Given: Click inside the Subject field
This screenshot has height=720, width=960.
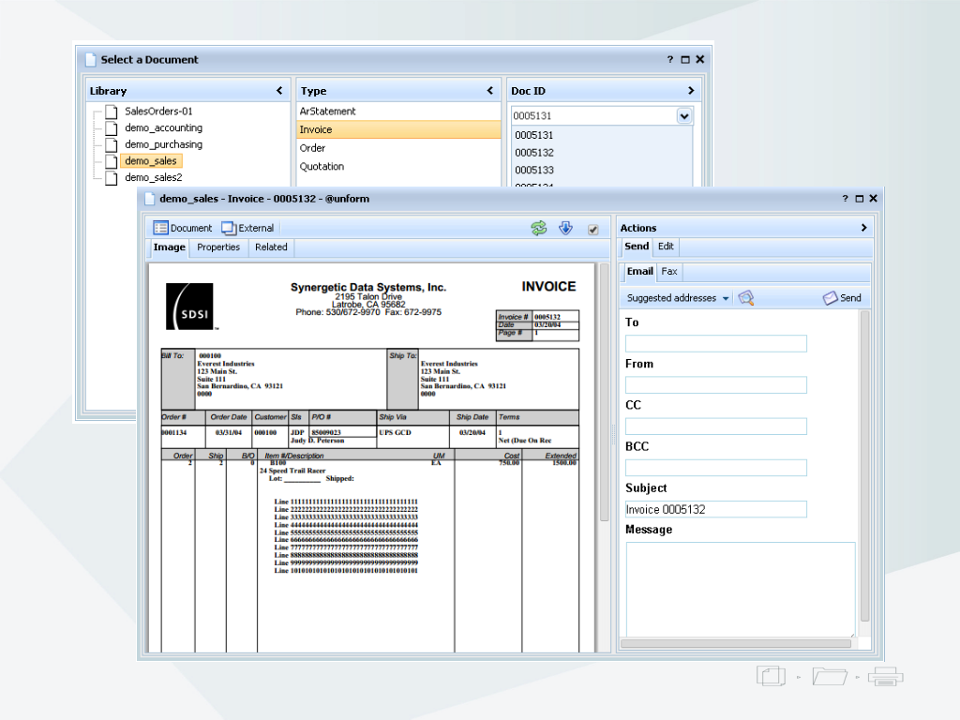Looking at the screenshot, I should 715,509.
